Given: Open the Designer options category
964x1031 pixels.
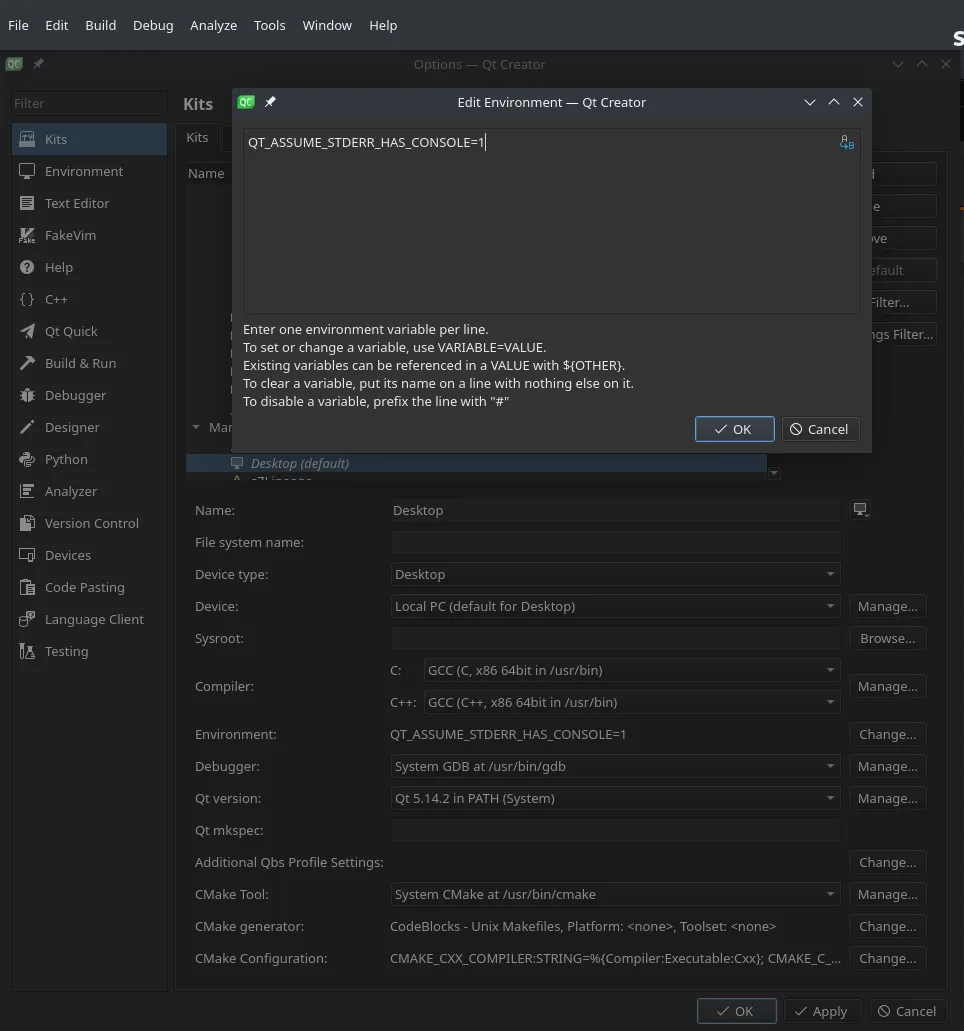Looking at the screenshot, I should tap(89, 427).
